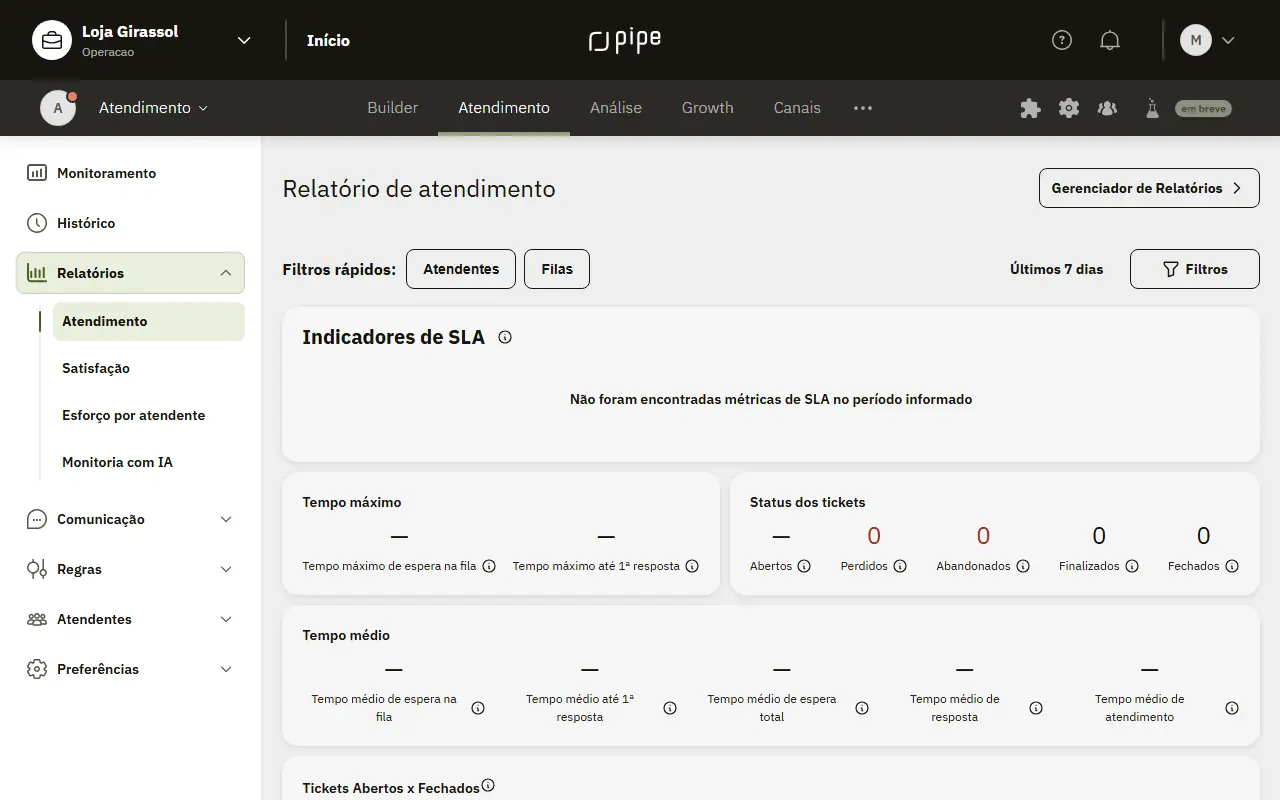Viewport: 1280px width, 800px height.
Task: Toggle the Atendentes quick filter
Action: point(461,269)
